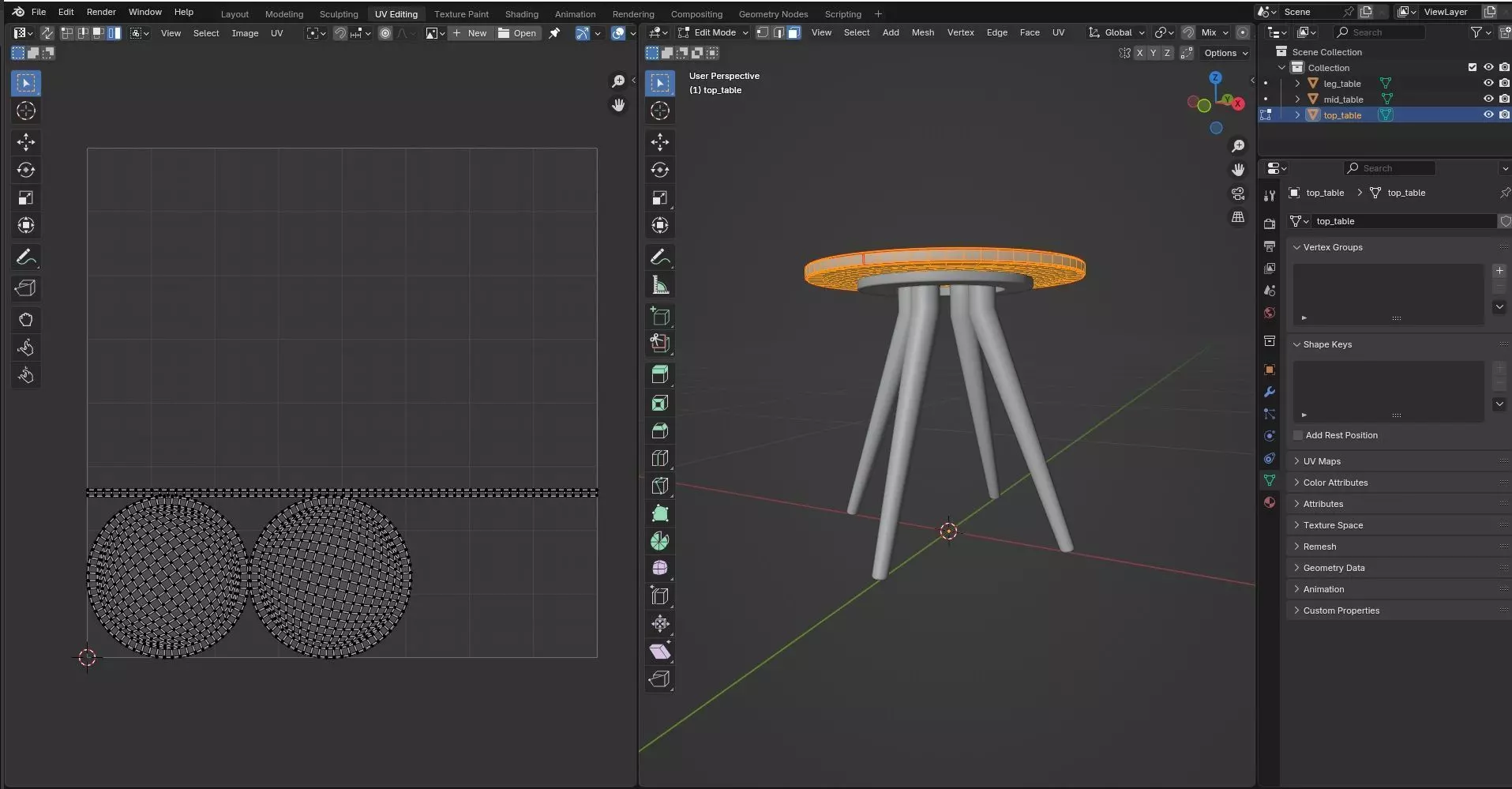Screen dimensions: 1512x789
Task: Select the Rip Region tool in UV editor
Action: (x=26, y=288)
